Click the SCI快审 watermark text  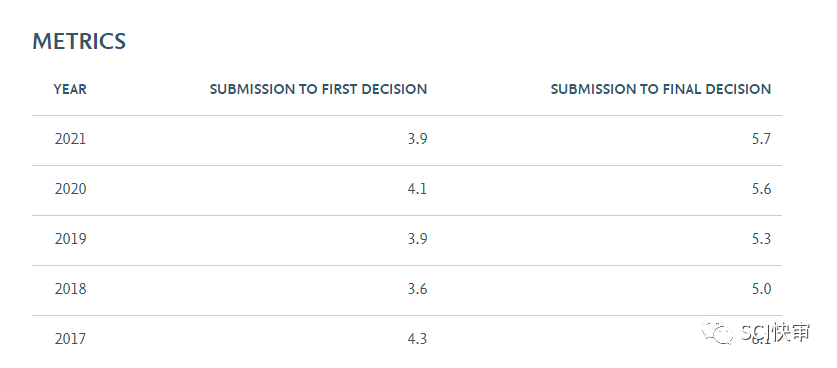pos(776,332)
